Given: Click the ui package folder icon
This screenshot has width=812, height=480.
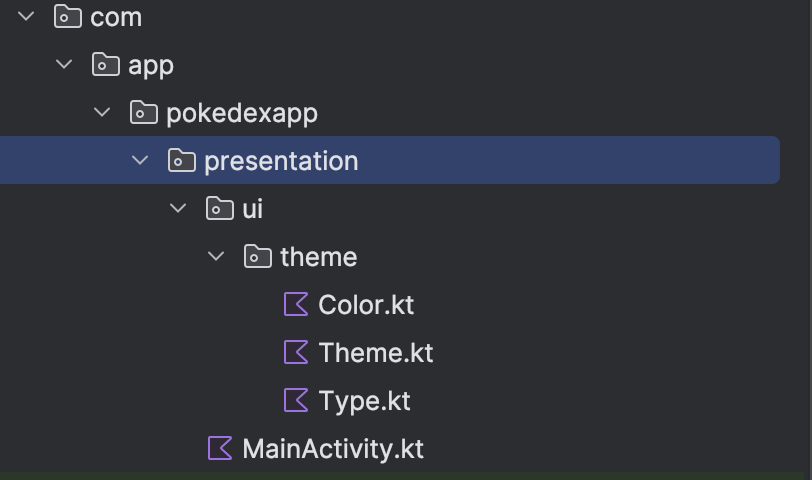Looking at the screenshot, I should [220, 208].
